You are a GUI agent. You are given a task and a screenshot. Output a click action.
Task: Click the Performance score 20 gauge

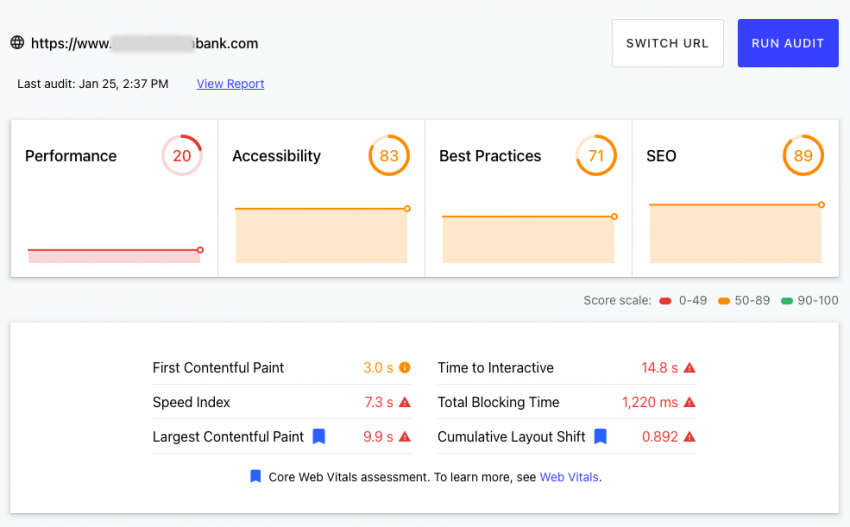tap(182, 156)
